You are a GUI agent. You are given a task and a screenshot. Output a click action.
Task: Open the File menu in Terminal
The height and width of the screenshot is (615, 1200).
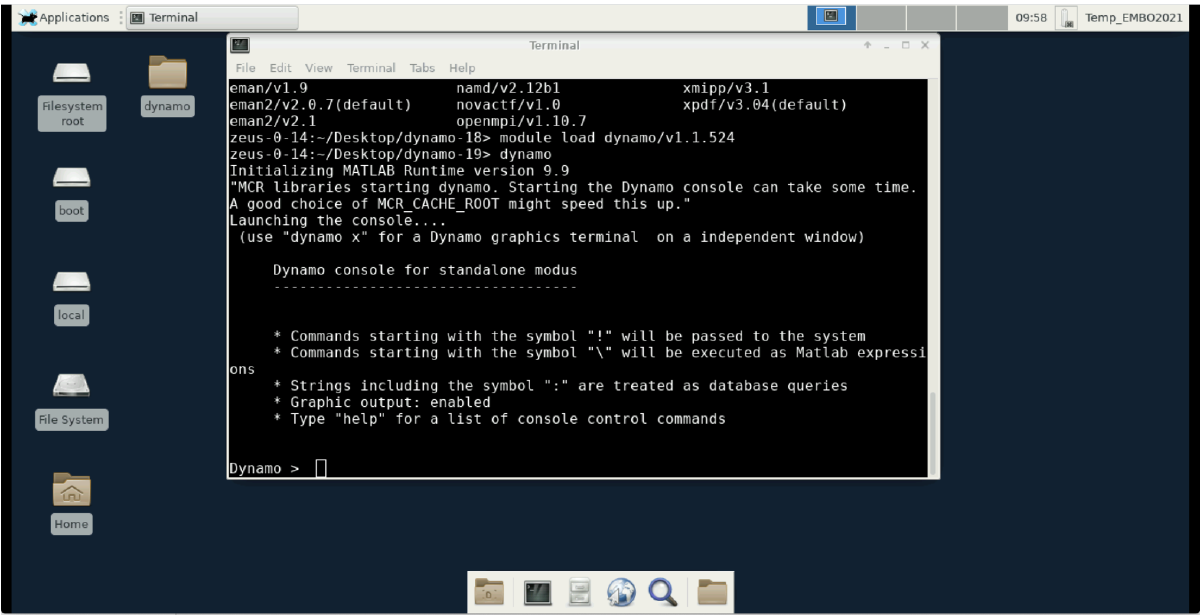(x=245, y=68)
